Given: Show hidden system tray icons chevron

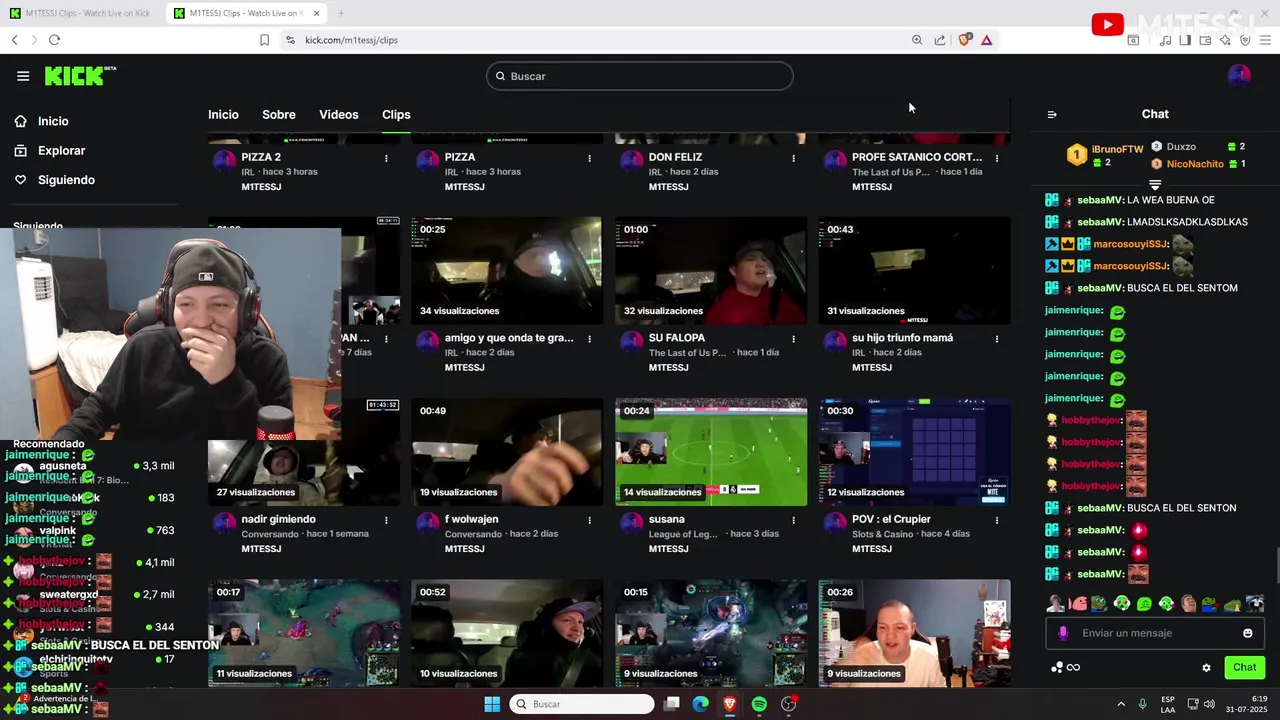Looking at the screenshot, I should 1121,704.
